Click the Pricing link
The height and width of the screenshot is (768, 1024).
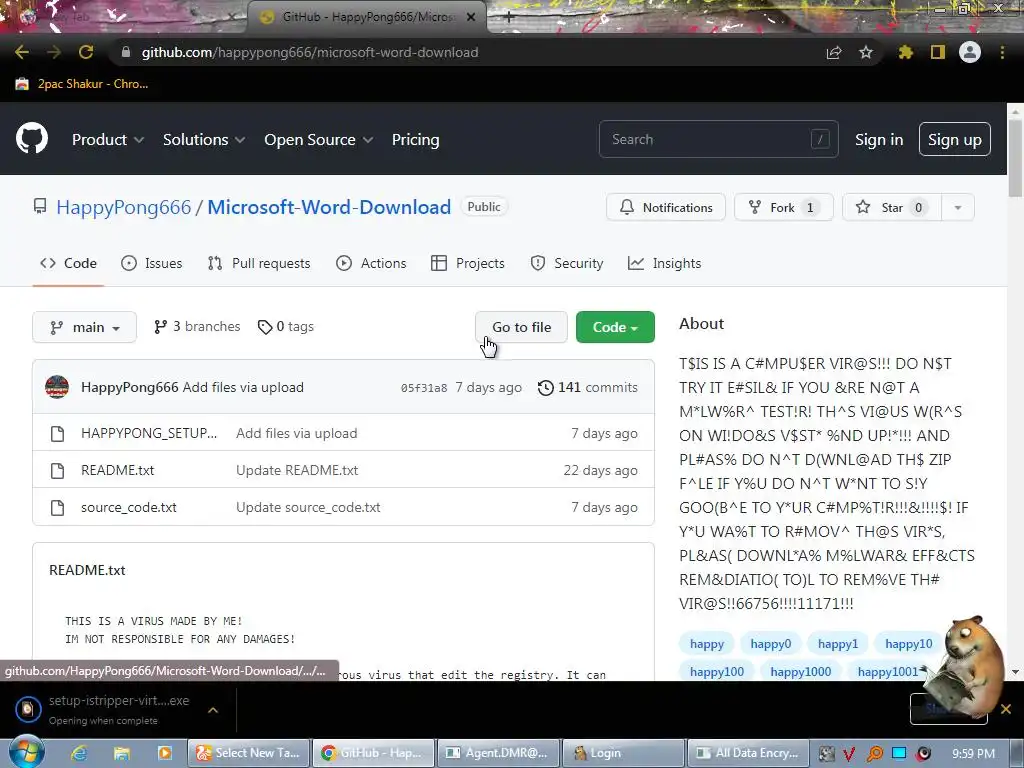[415, 140]
